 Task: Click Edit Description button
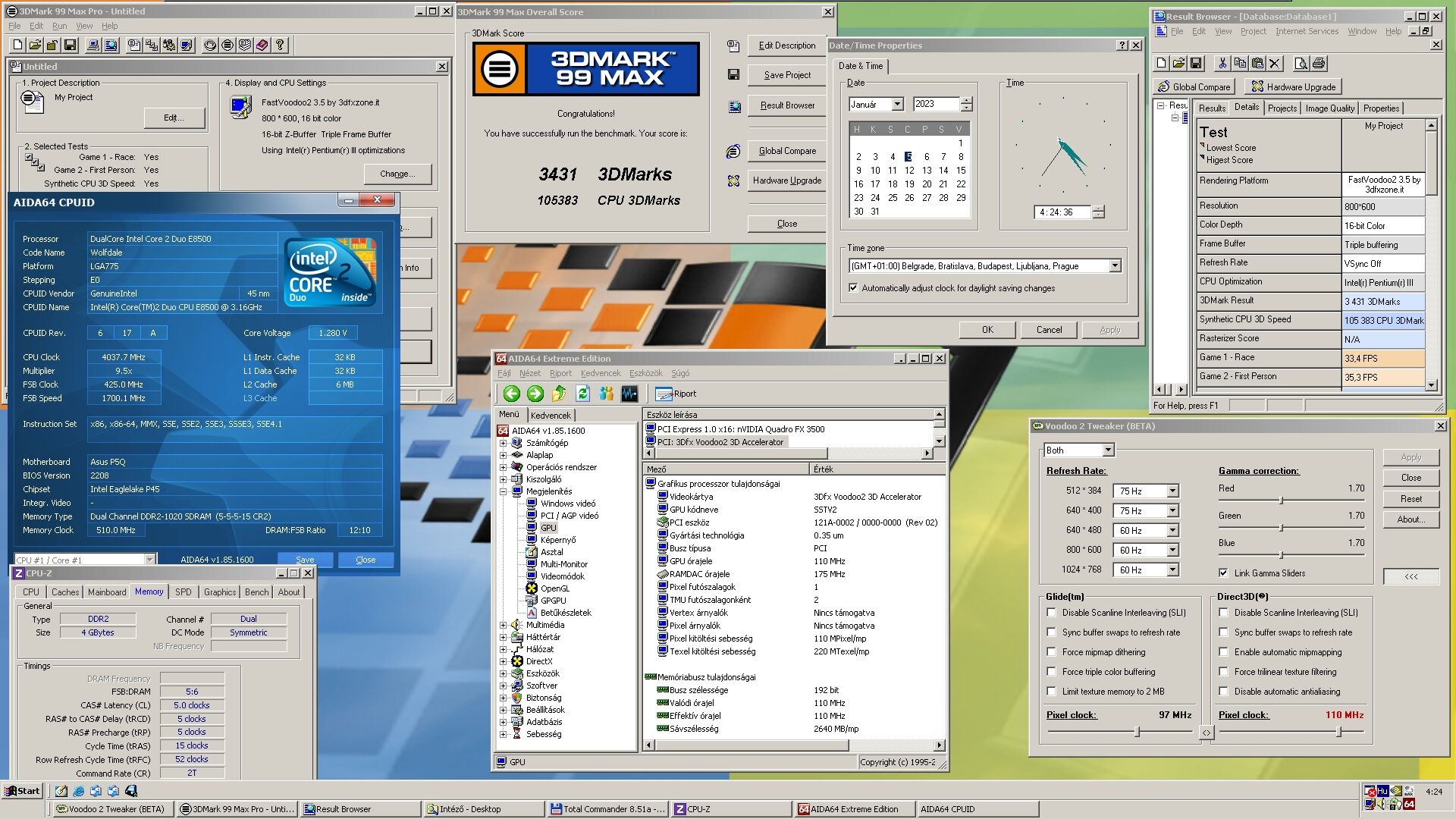click(x=787, y=45)
